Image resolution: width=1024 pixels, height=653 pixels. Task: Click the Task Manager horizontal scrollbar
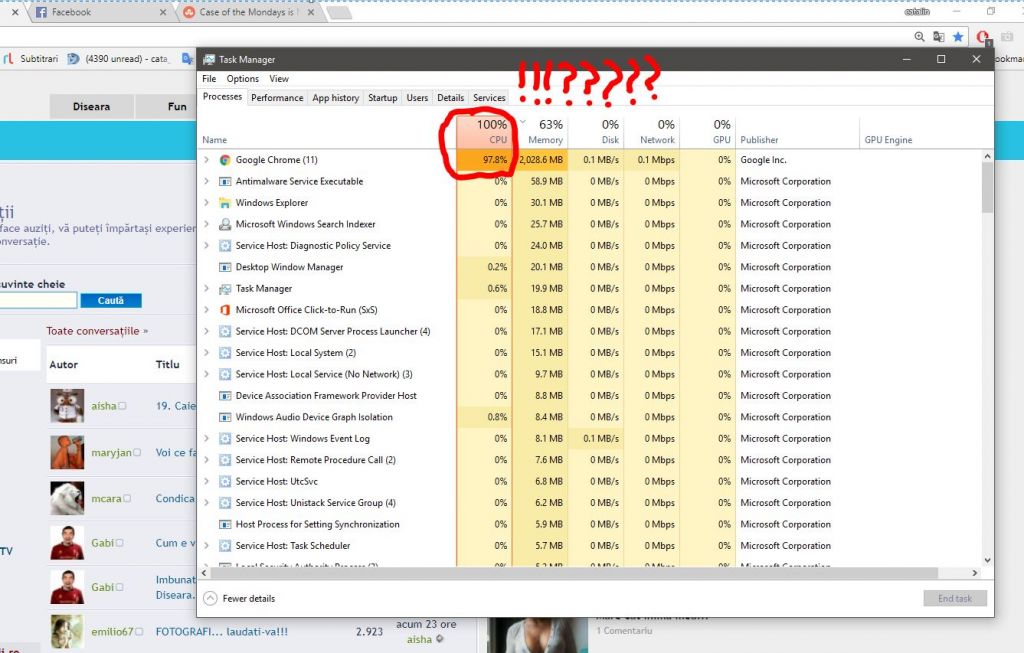click(573, 573)
